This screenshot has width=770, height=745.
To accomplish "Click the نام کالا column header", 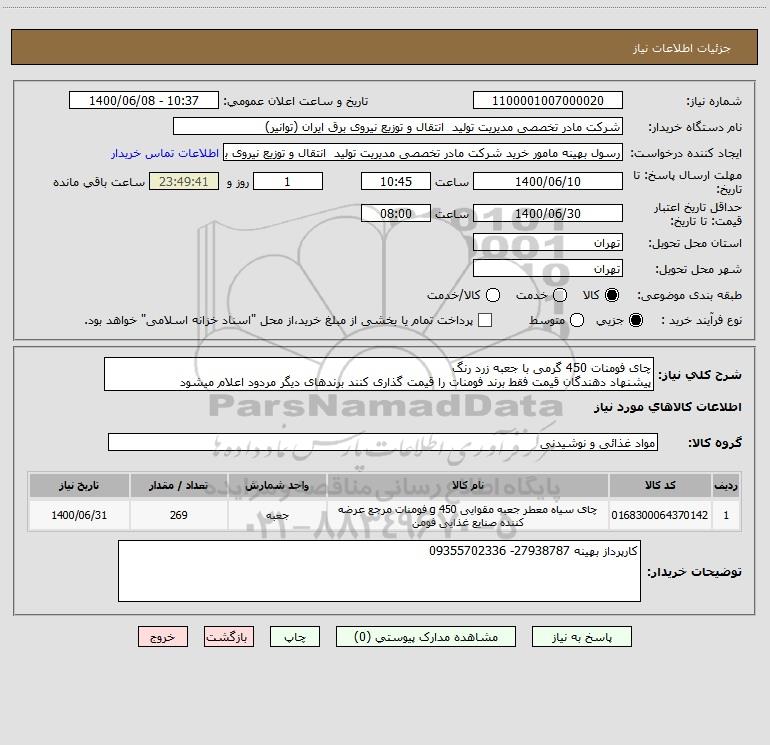I will 468,486.
